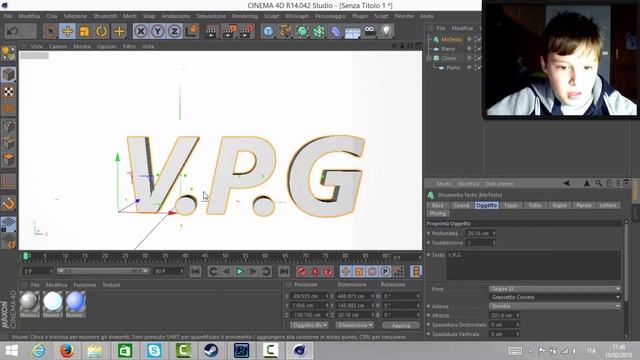640x360 pixels.
Task: Open the Simulazione menu
Action: (211, 16)
